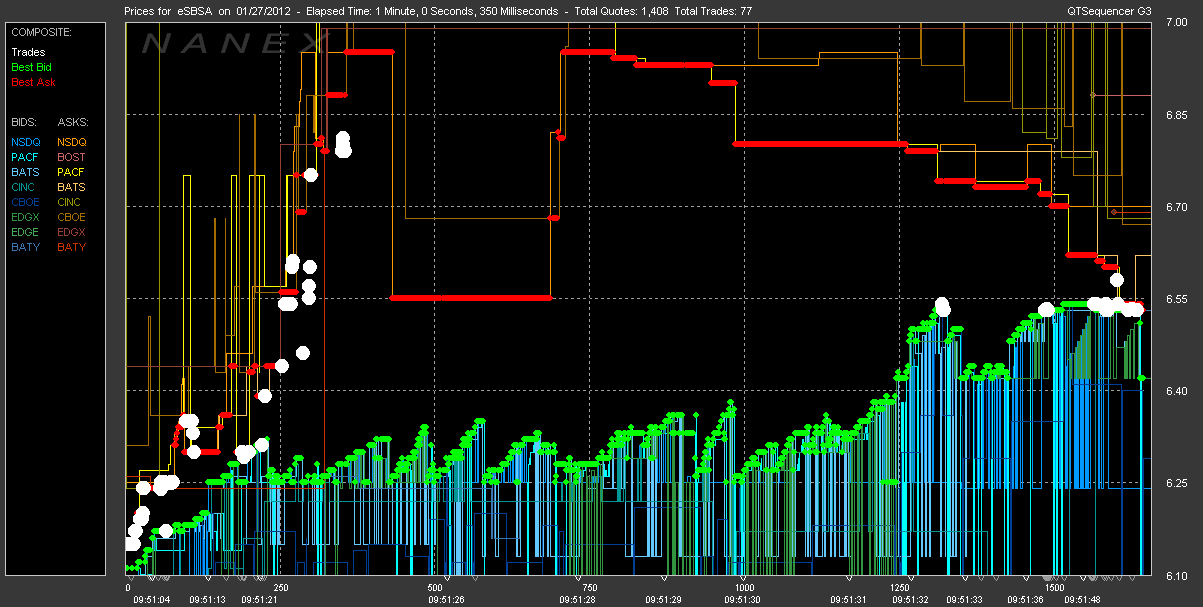Click the 750 tick on the x-axis
The width and height of the screenshot is (1203, 607).
click(590, 588)
